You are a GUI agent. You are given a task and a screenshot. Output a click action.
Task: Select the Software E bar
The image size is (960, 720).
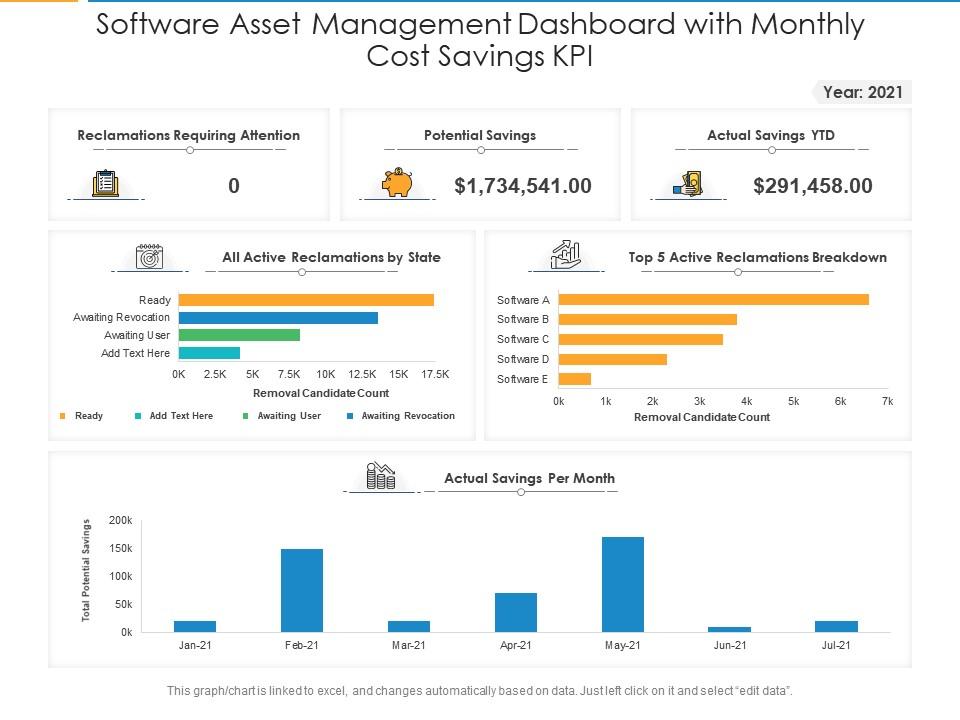click(574, 379)
